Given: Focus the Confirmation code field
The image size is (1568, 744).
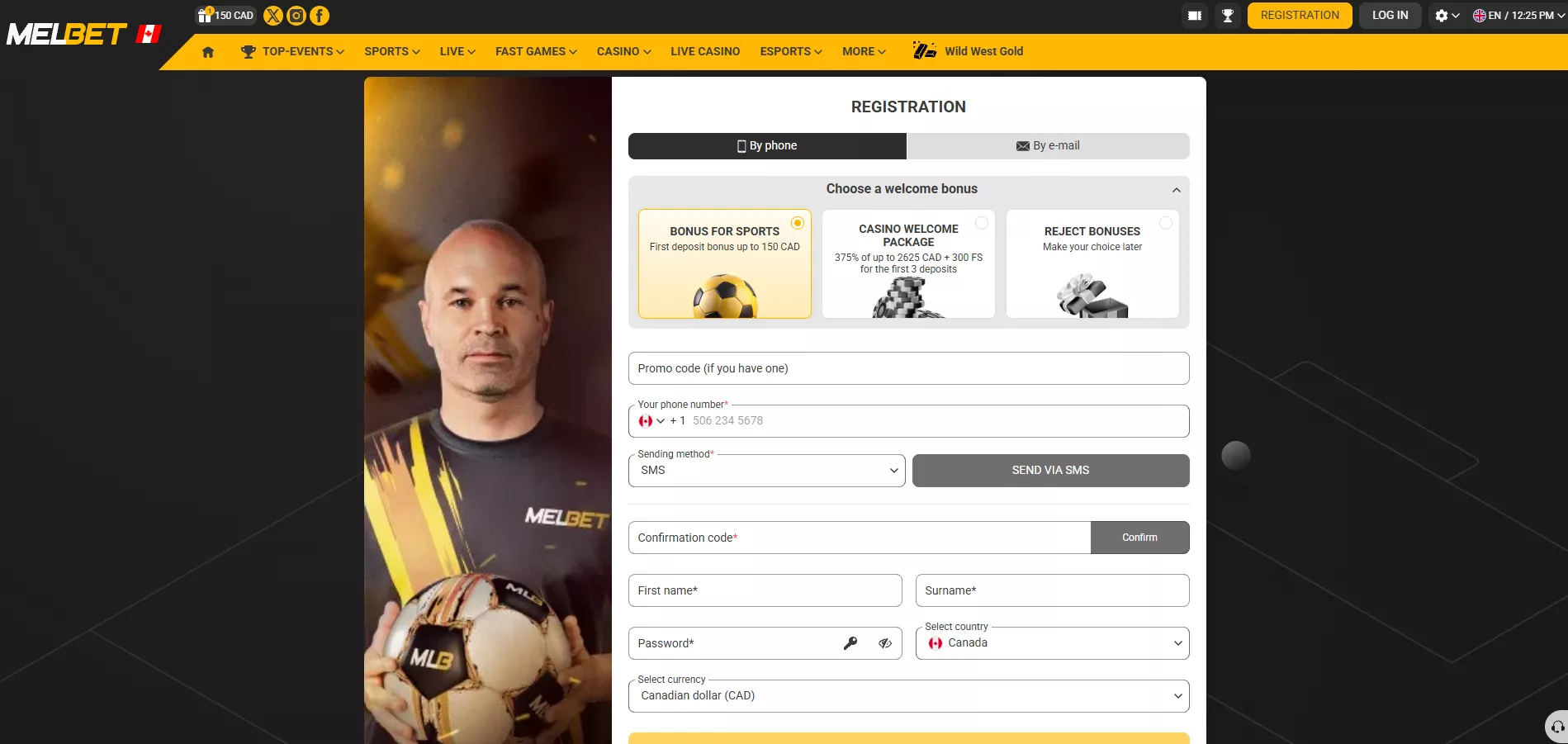Looking at the screenshot, I should pyautogui.click(x=859, y=538).
